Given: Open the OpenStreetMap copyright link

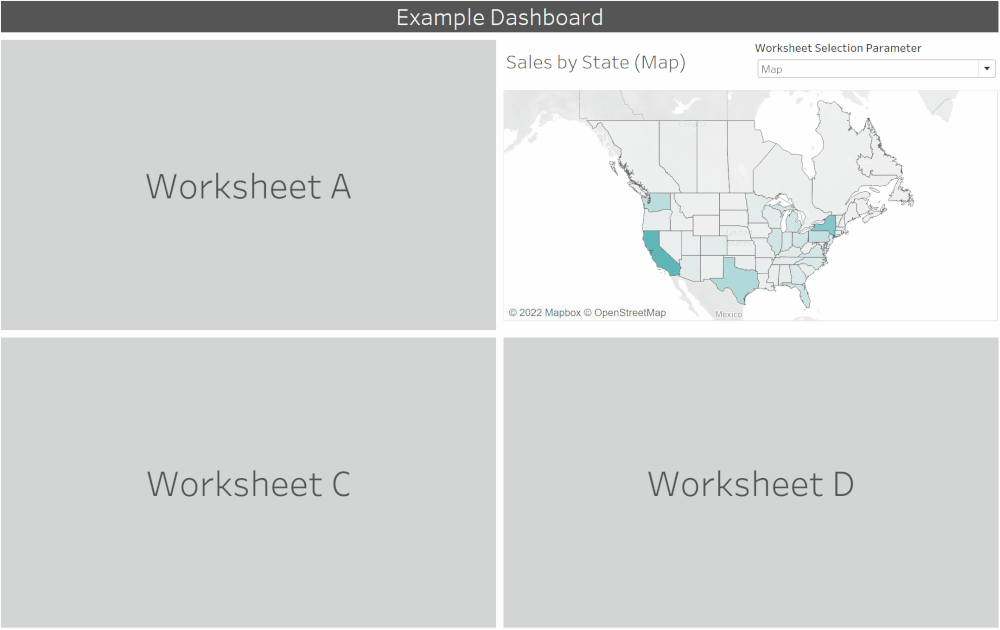Looking at the screenshot, I should tap(626, 312).
